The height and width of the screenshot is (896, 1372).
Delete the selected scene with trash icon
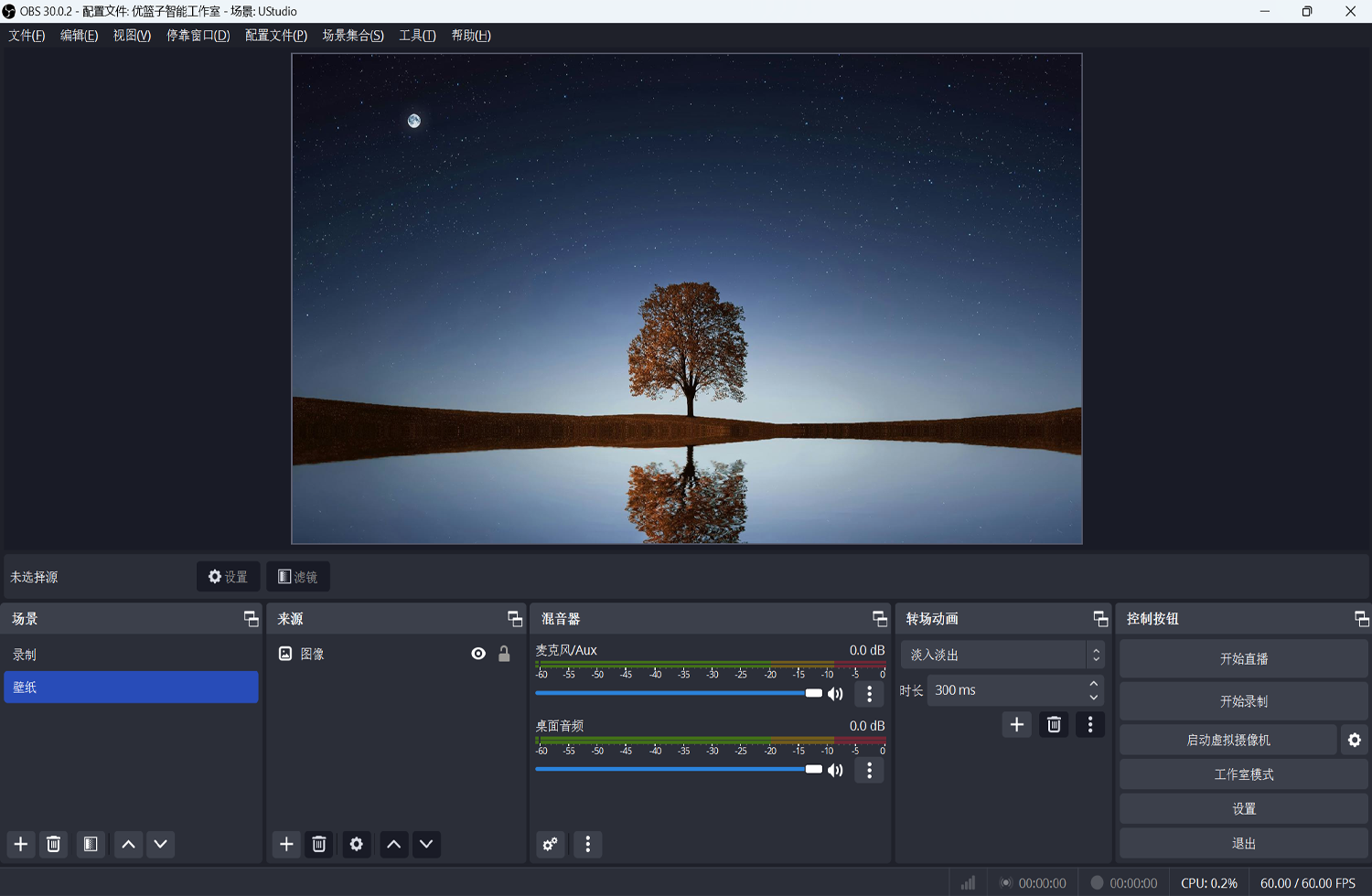pyautogui.click(x=54, y=844)
